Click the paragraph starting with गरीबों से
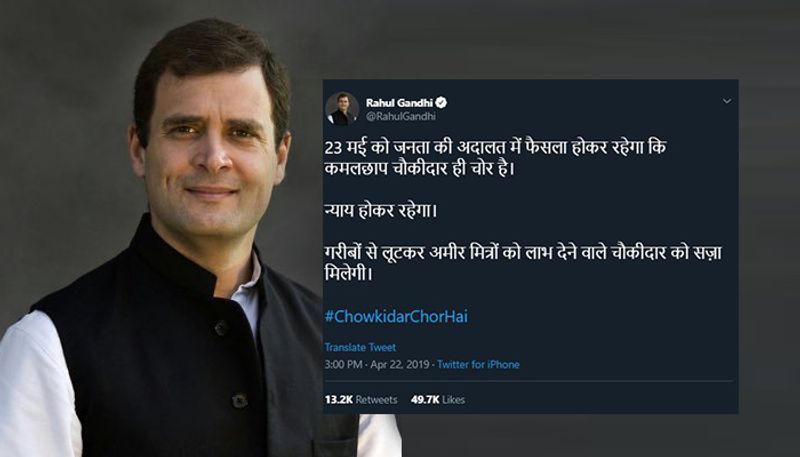The image size is (800, 457). coord(523,263)
